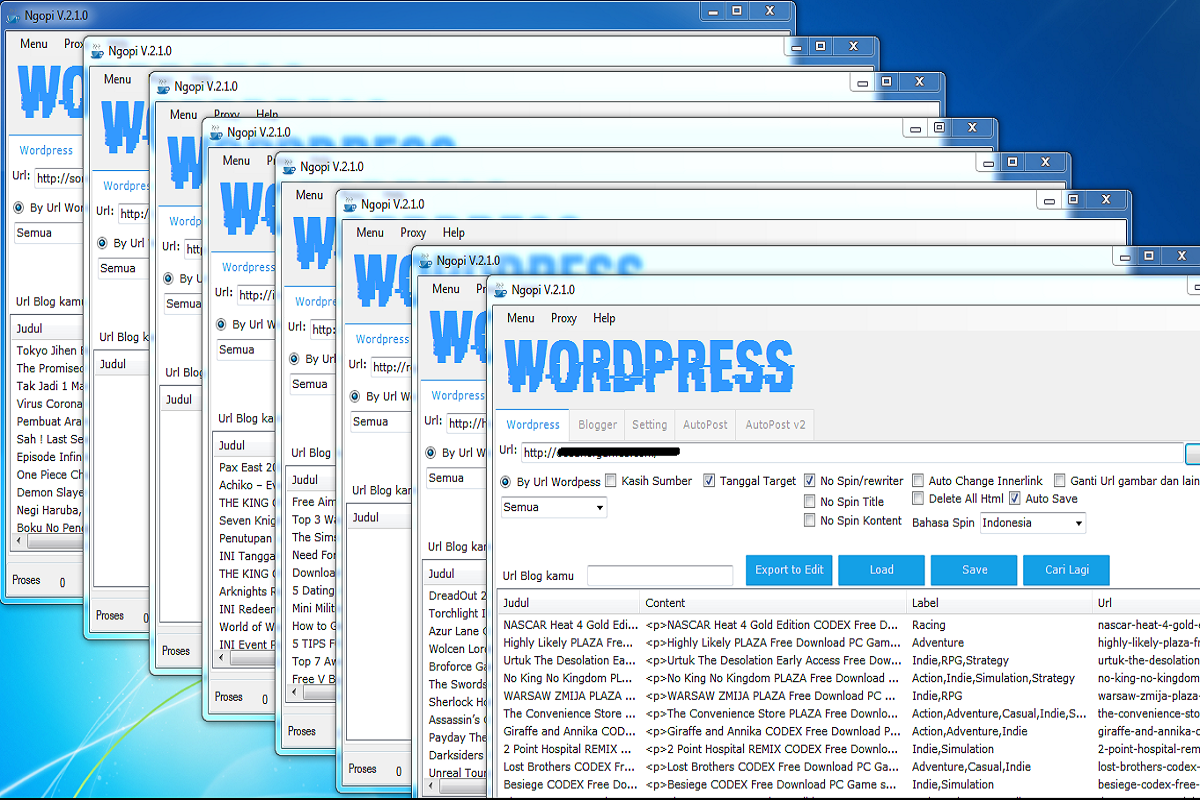Open Menu in the rearmost Ngopi window
This screenshot has height=800, width=1200.
click(34, 44)
